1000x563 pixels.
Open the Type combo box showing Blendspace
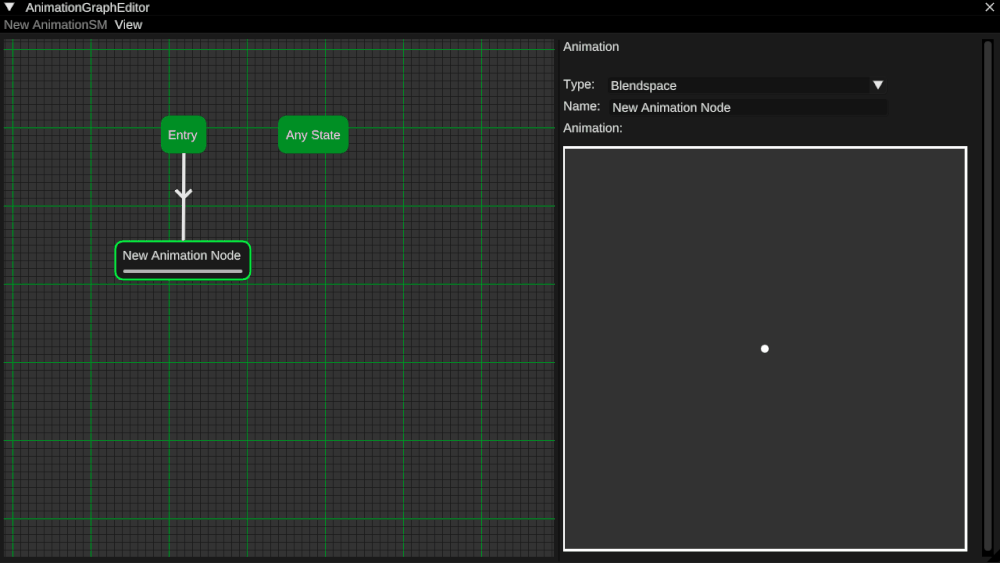click(738, 86)
